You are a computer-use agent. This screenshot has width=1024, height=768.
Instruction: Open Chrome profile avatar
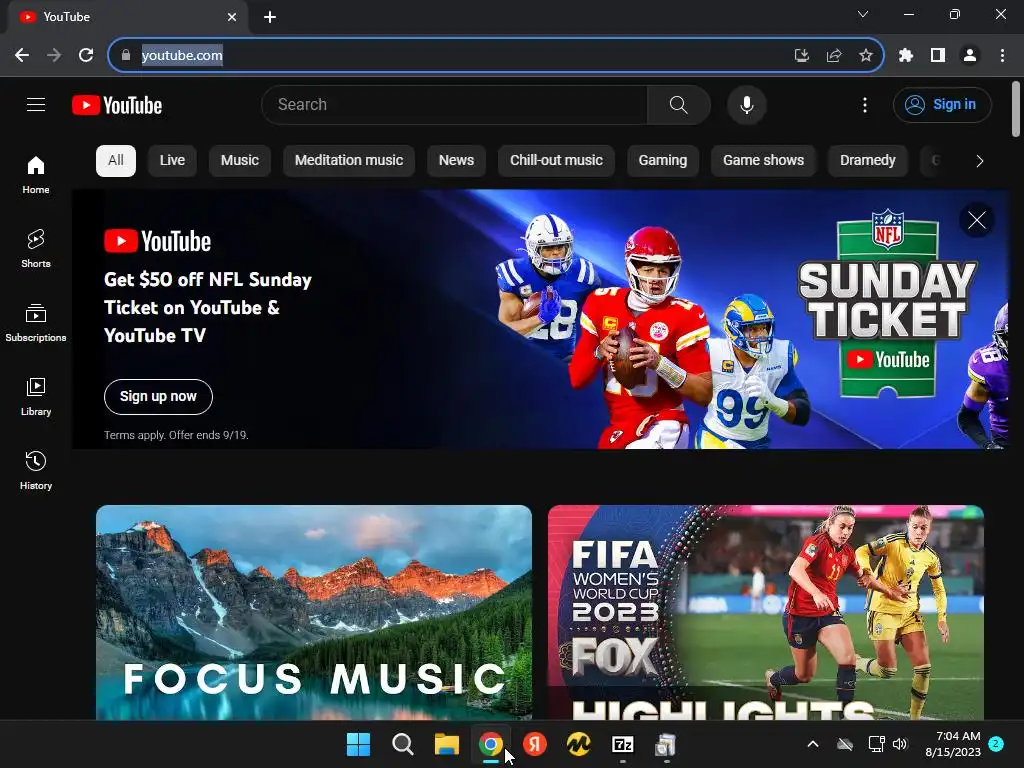pyautogui.click(x=970, y=56)
